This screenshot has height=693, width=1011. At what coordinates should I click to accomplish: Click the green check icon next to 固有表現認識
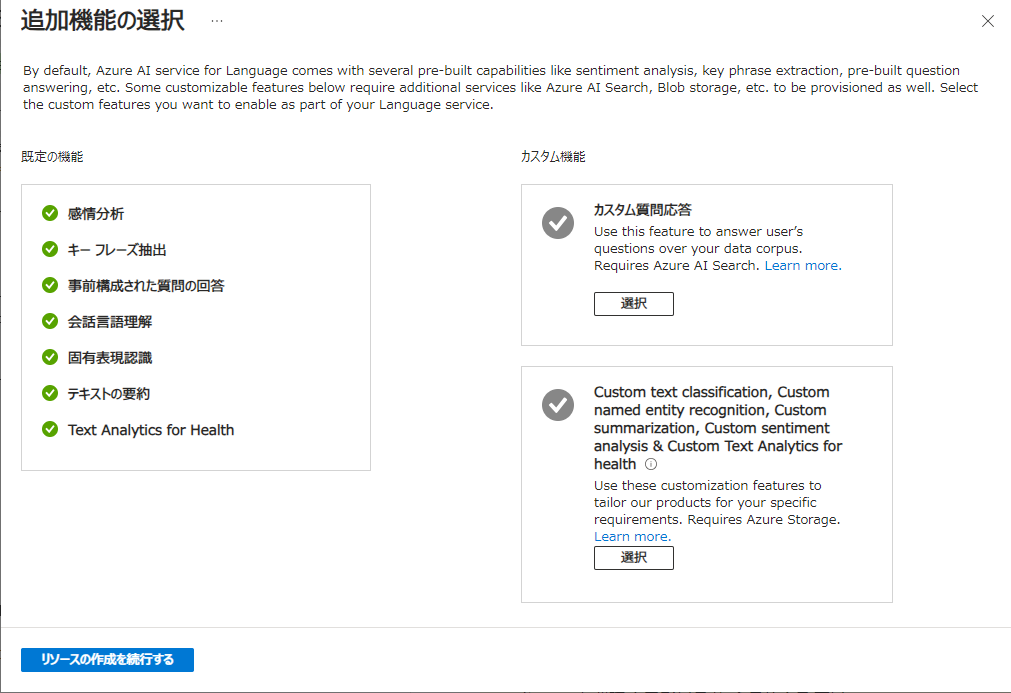tap(50, 357)
